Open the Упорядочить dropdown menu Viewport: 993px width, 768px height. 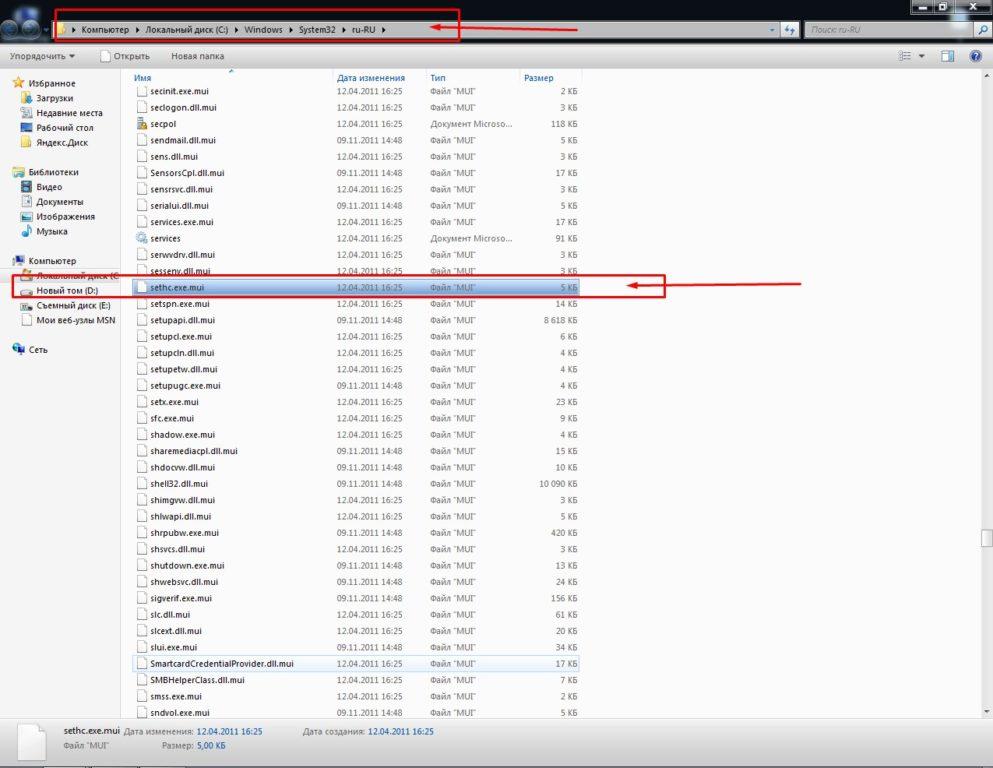pos(42,56)
